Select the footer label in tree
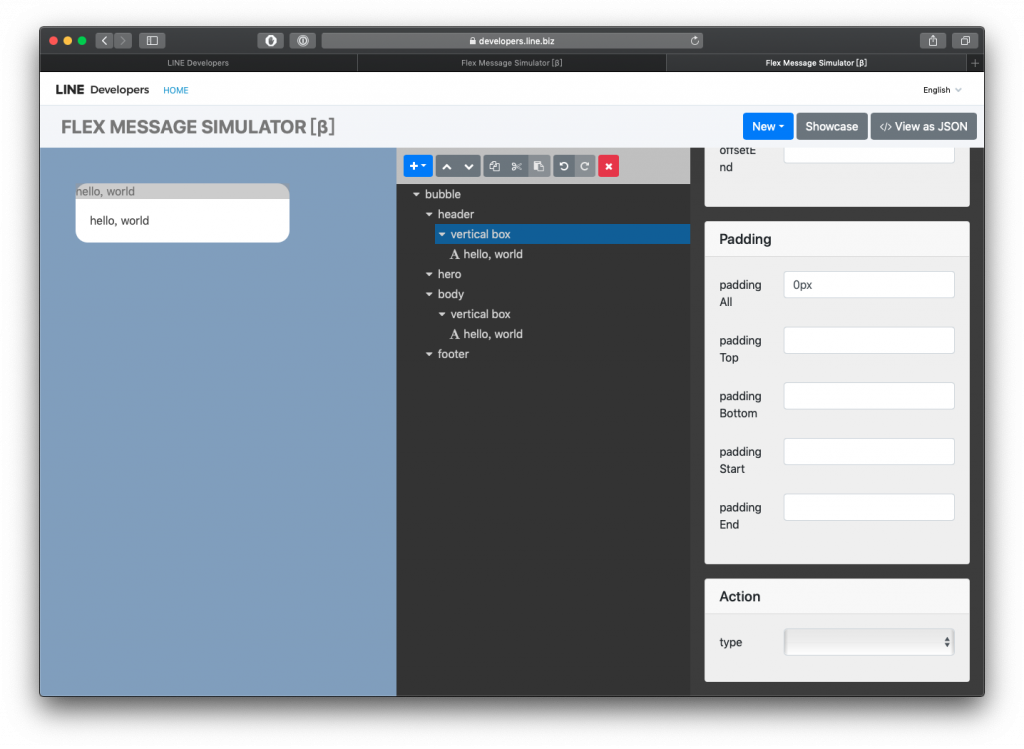 click(453, 354)
